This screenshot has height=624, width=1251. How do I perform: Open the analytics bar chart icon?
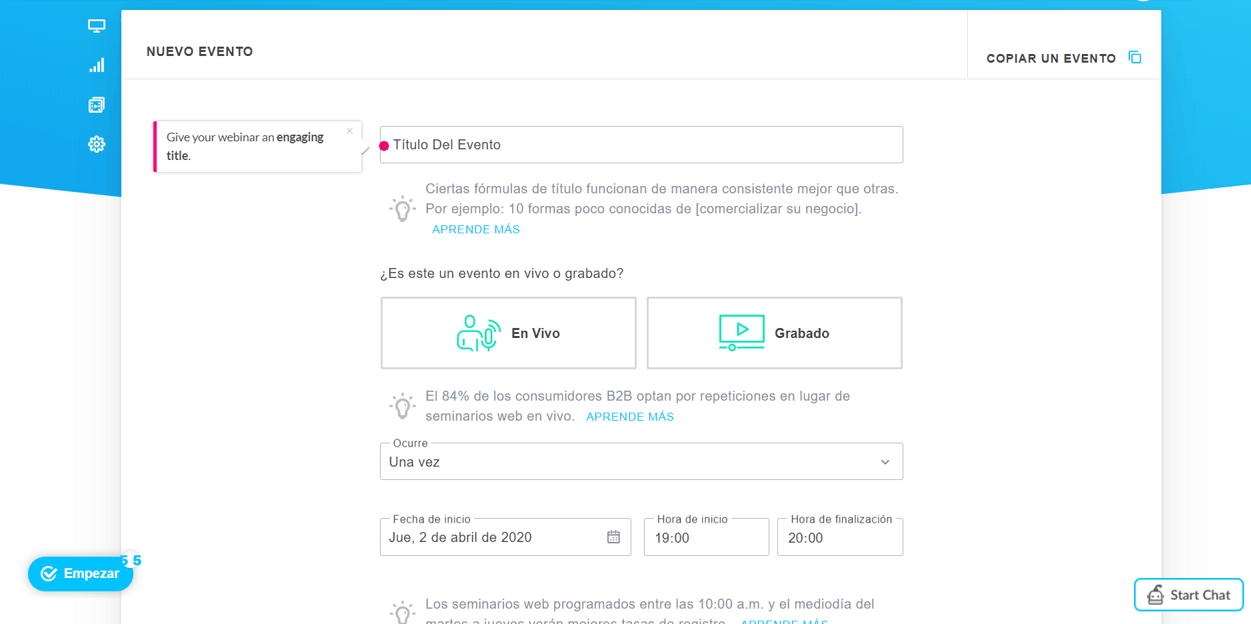click(x=96, y=65)
